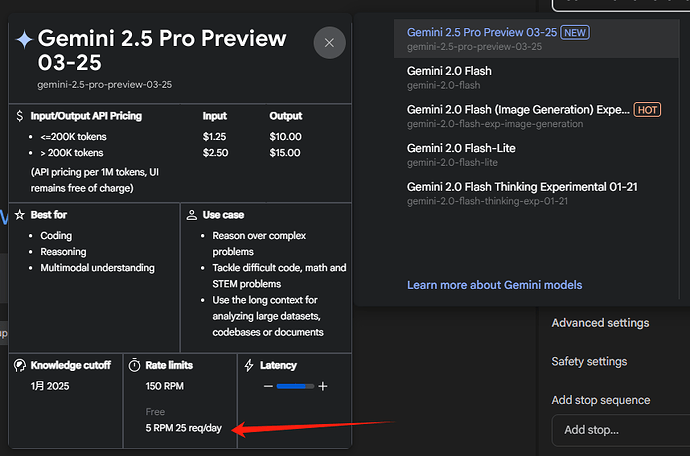The image size is (690, 456).
Task: Click the Coding bullet under Best for
Action: pos(56,235)
